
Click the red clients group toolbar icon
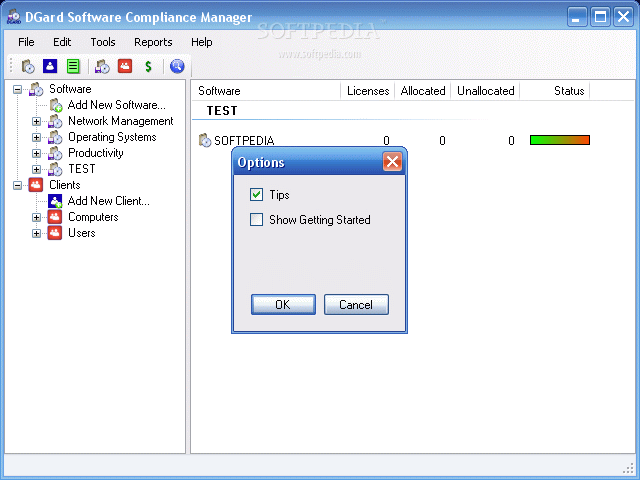125,66
